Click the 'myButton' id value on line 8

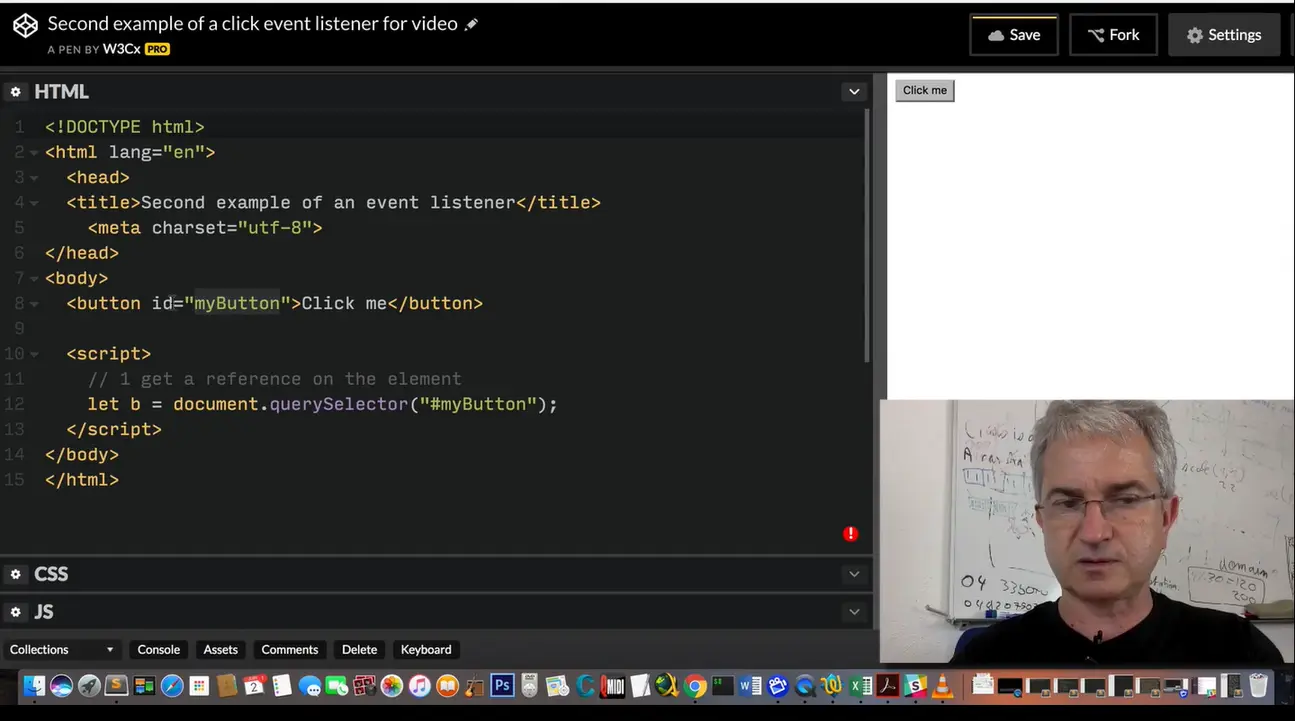coord(237,303)
